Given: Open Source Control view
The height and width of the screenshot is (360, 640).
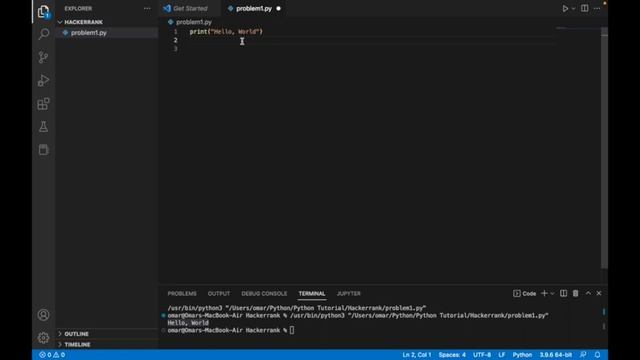Looking at the screenshot, I should click(x=43, y=57).
